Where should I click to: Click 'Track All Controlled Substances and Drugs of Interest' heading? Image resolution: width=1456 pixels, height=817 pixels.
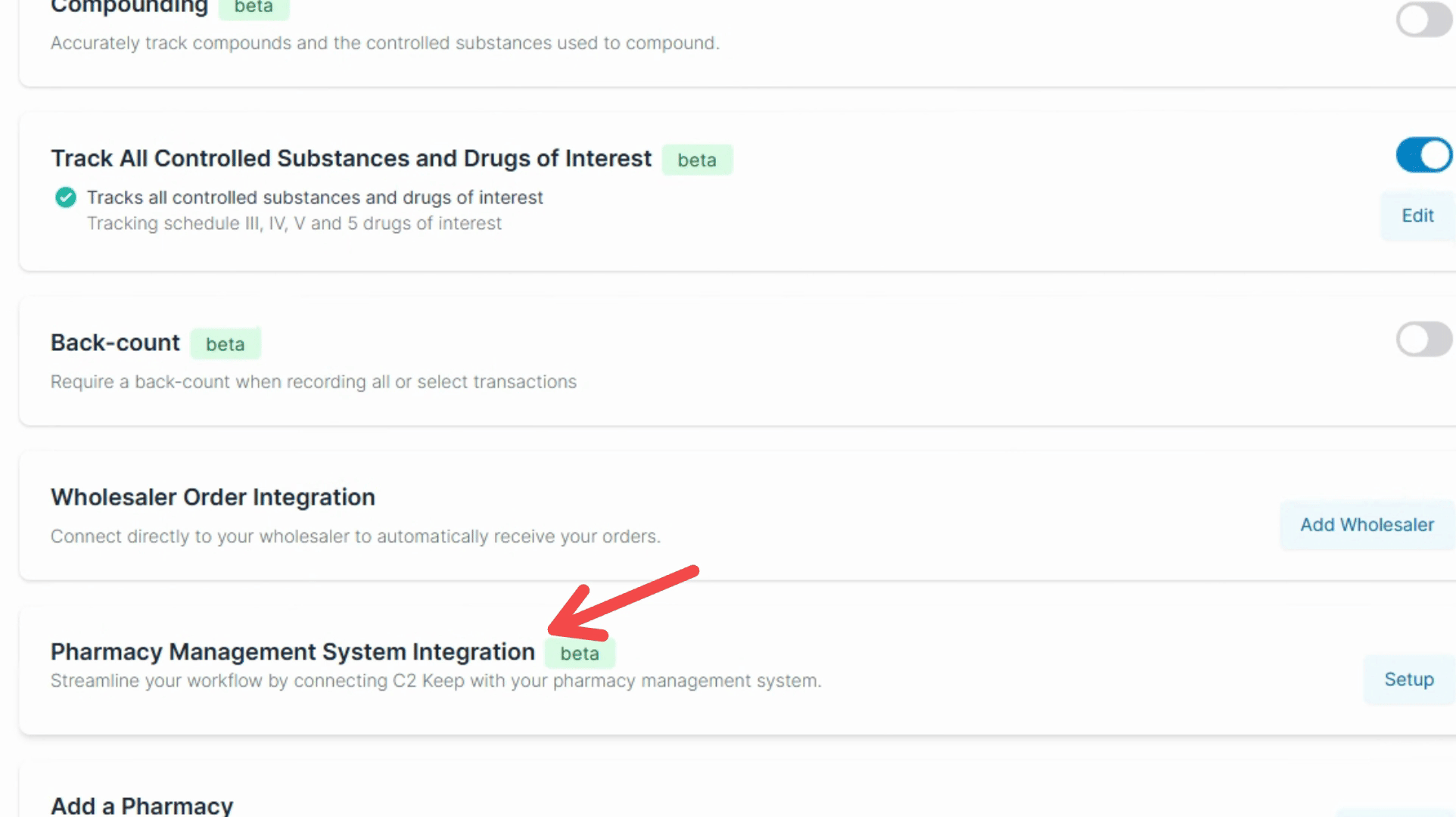pyautogui.click(x=351, y=158)
